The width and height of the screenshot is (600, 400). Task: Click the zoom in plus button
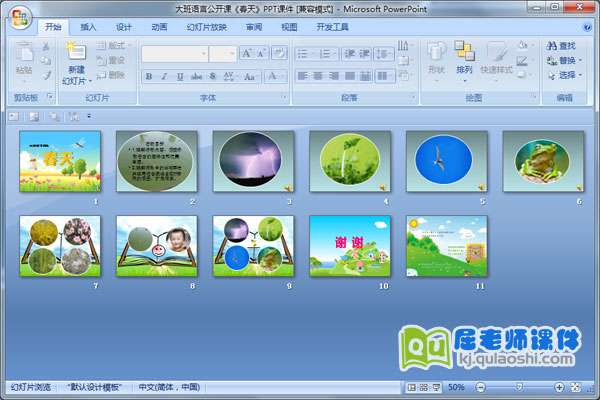(x=558, y=387)
